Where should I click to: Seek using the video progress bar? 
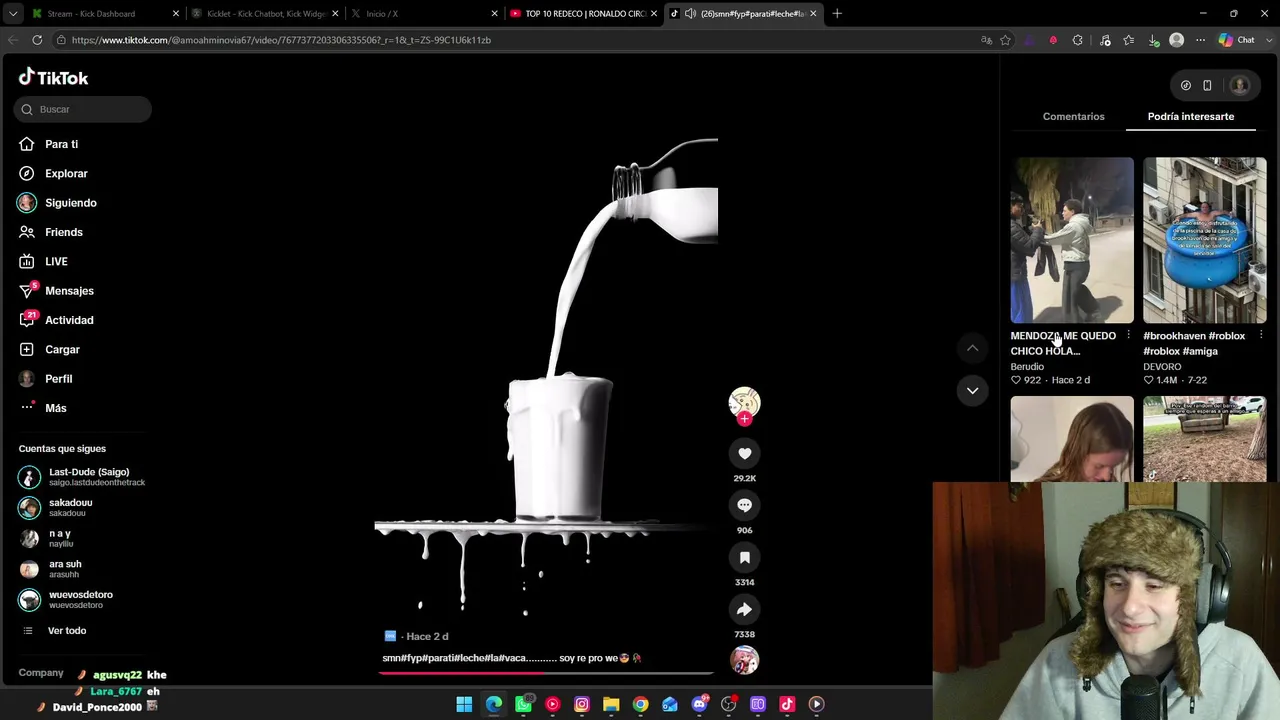(546, 673)
